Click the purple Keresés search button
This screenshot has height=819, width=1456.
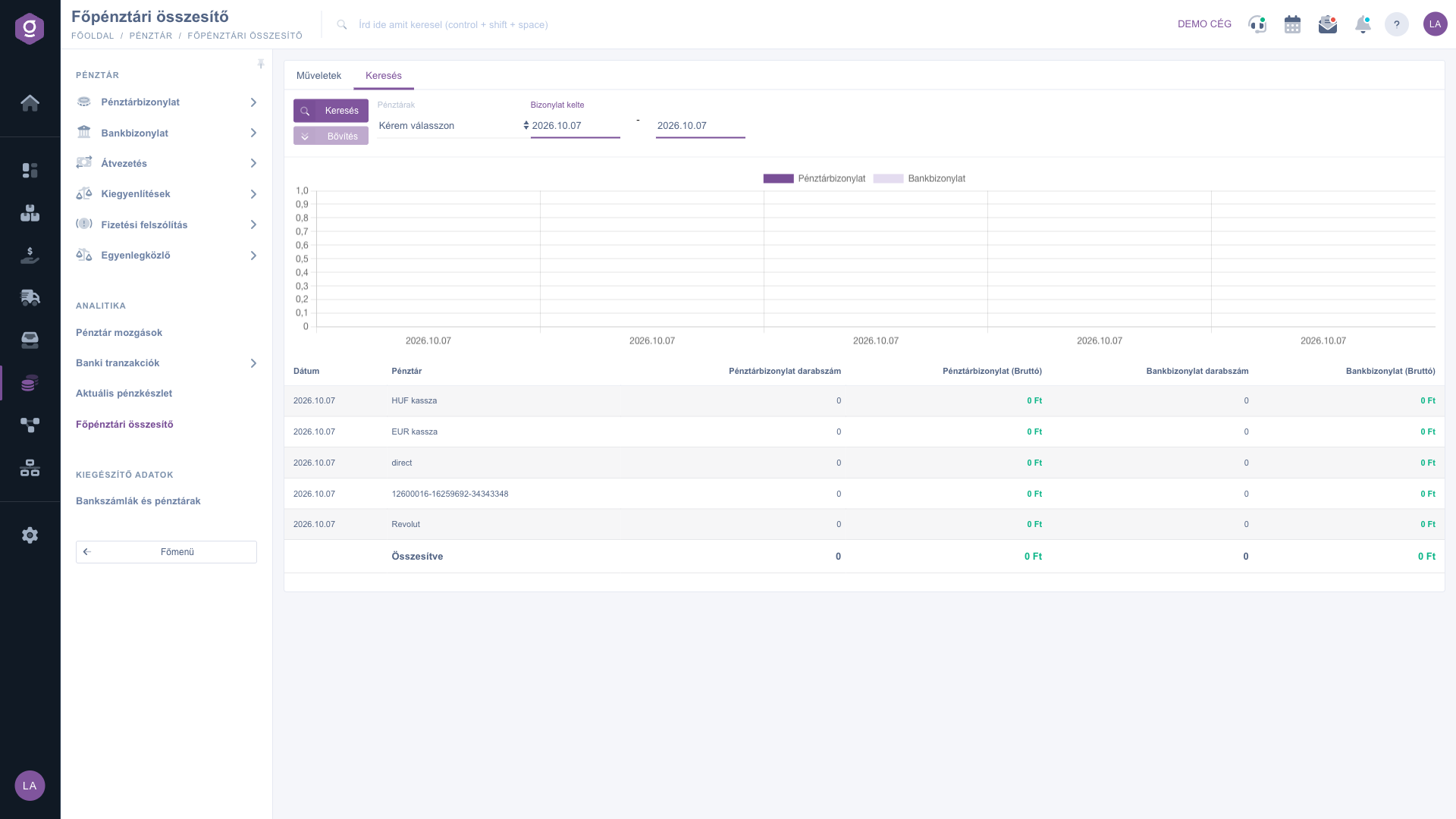tap(331, 111)
